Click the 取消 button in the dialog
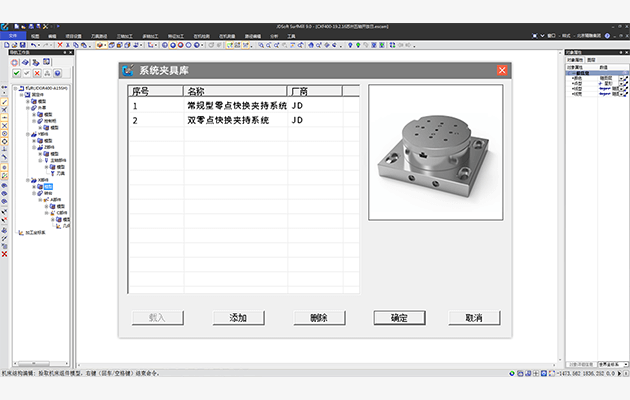 [x=474, y=318]
